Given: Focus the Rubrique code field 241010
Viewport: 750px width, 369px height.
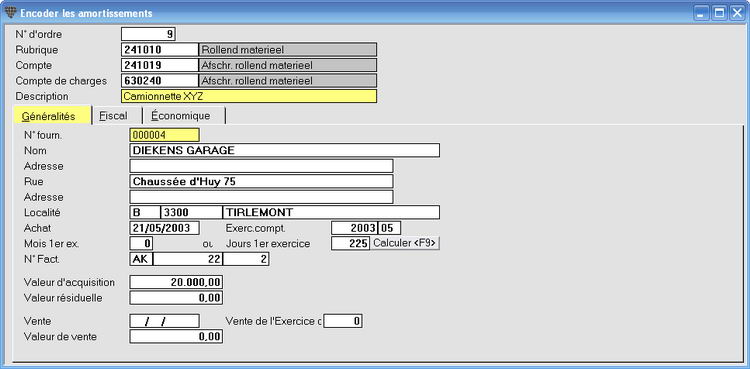Looking at the screenshot, I should (x=160, y=50).
